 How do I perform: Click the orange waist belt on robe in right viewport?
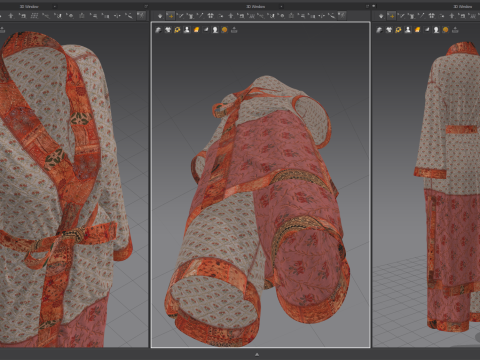[x=461, y=129]
